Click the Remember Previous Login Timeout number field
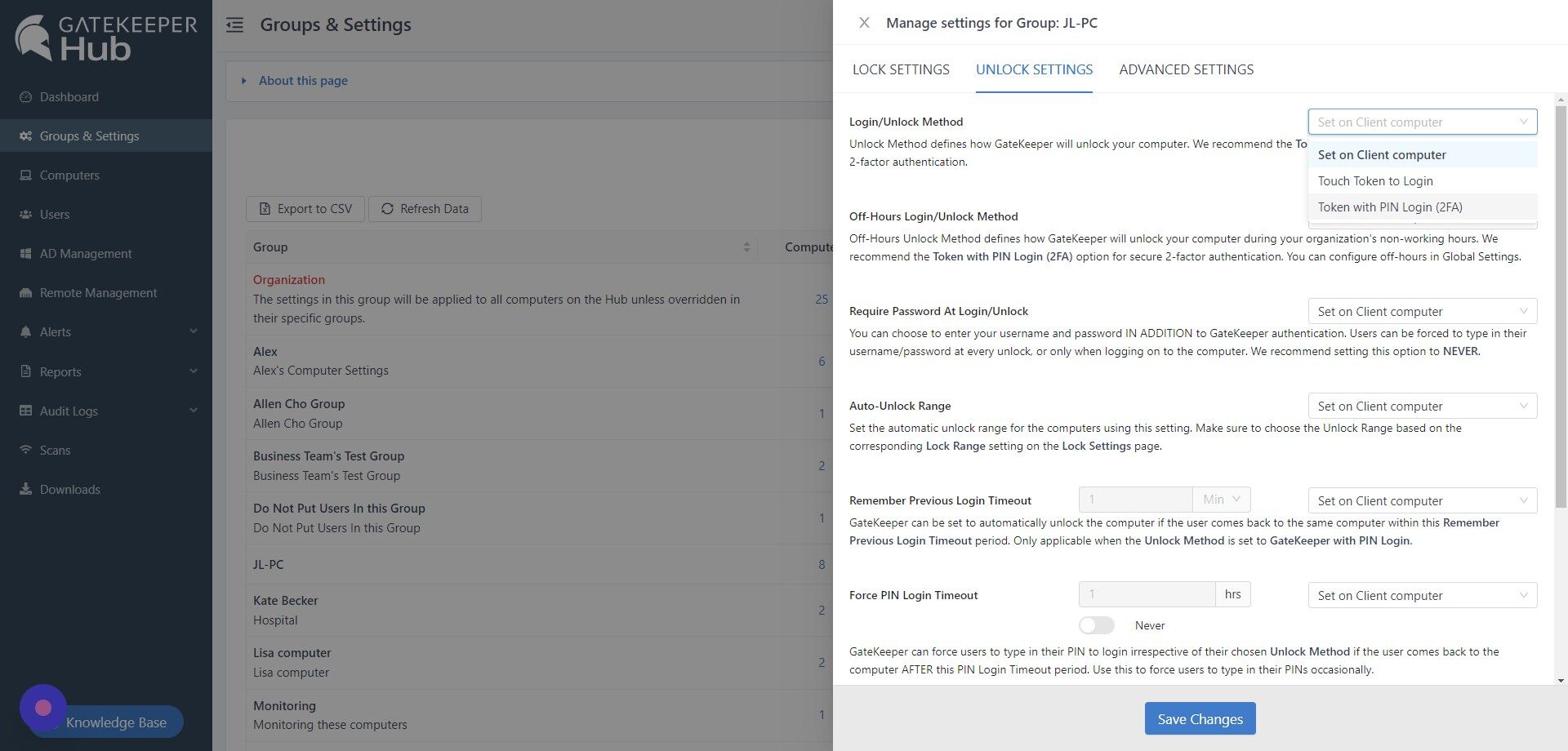This screenshot has width=1568, height=751. (x=1135, y=500)
